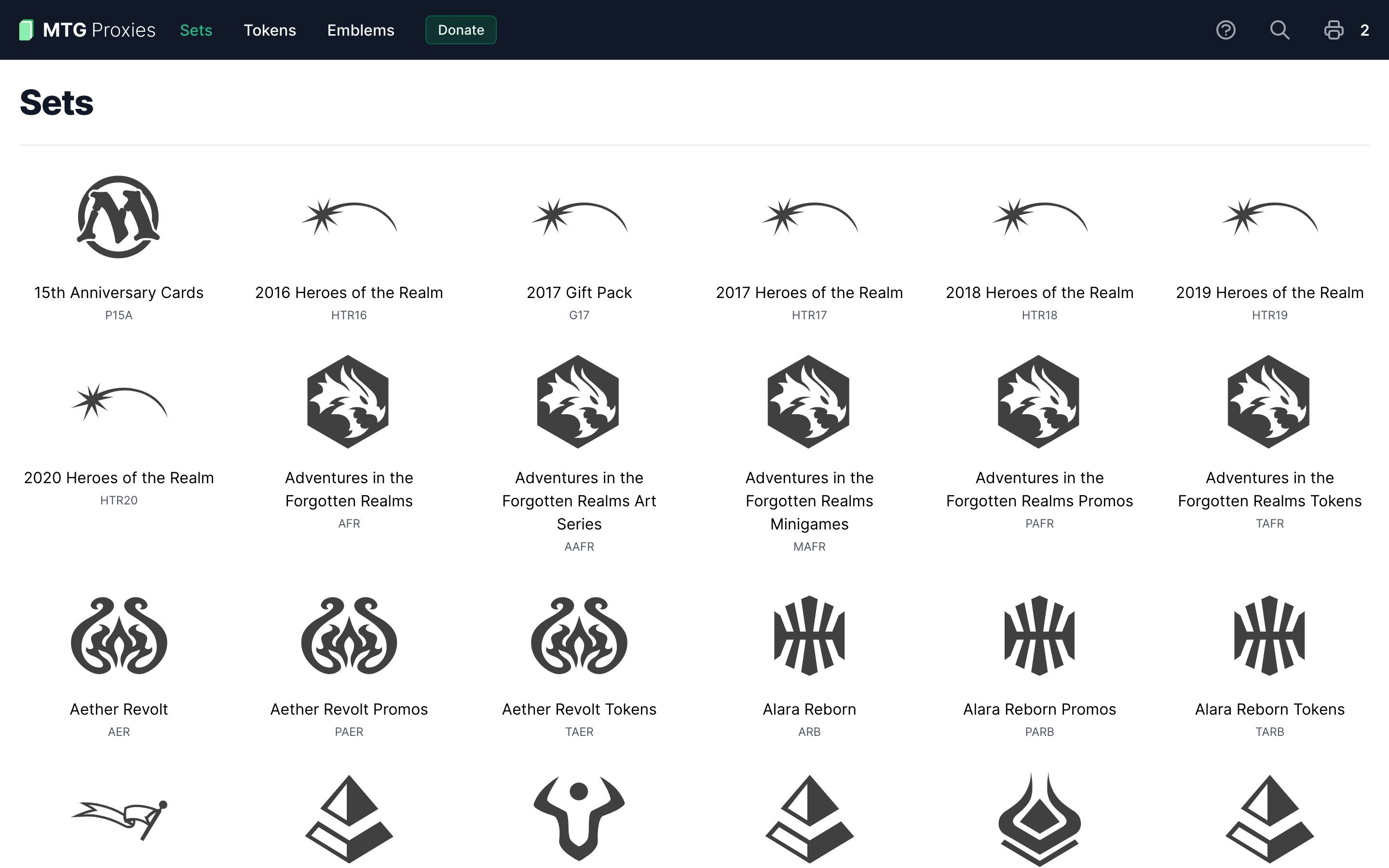
Task: Select the 2020 Heroes of the Realm star icon
Action: (x=119, y=402)
